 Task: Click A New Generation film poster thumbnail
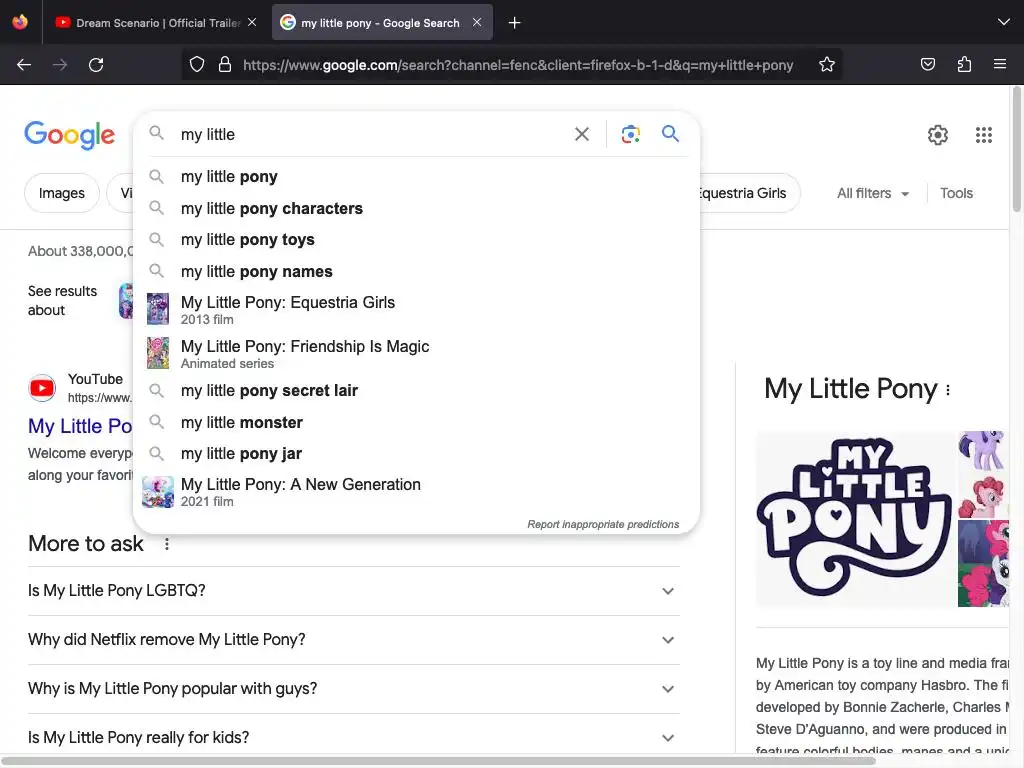coord(157,492)
